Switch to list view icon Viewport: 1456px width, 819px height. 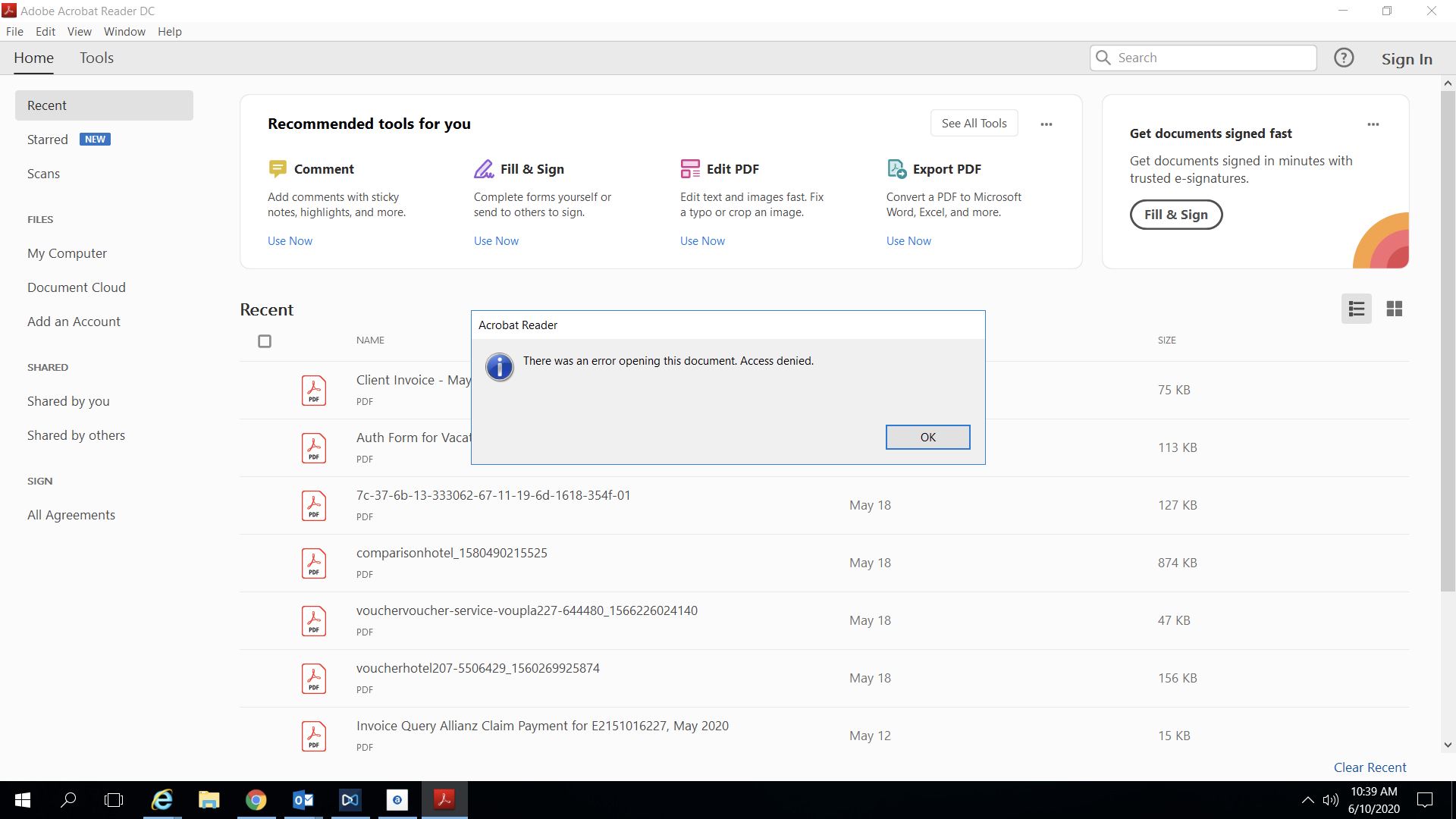coord(1356,309)
